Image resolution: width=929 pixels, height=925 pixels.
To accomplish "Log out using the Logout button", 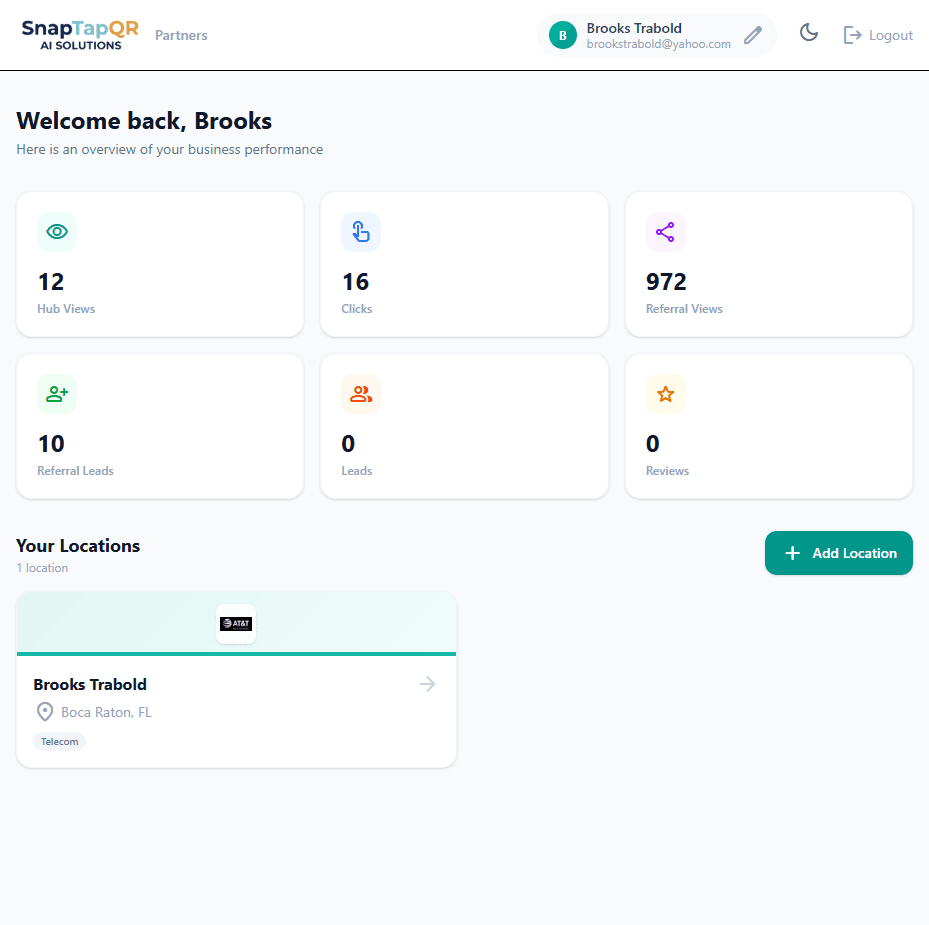I will pos(877,34).
